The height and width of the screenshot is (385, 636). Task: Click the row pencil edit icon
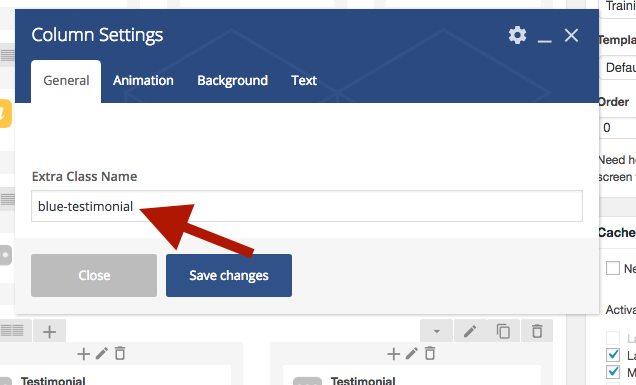point(470,331)
